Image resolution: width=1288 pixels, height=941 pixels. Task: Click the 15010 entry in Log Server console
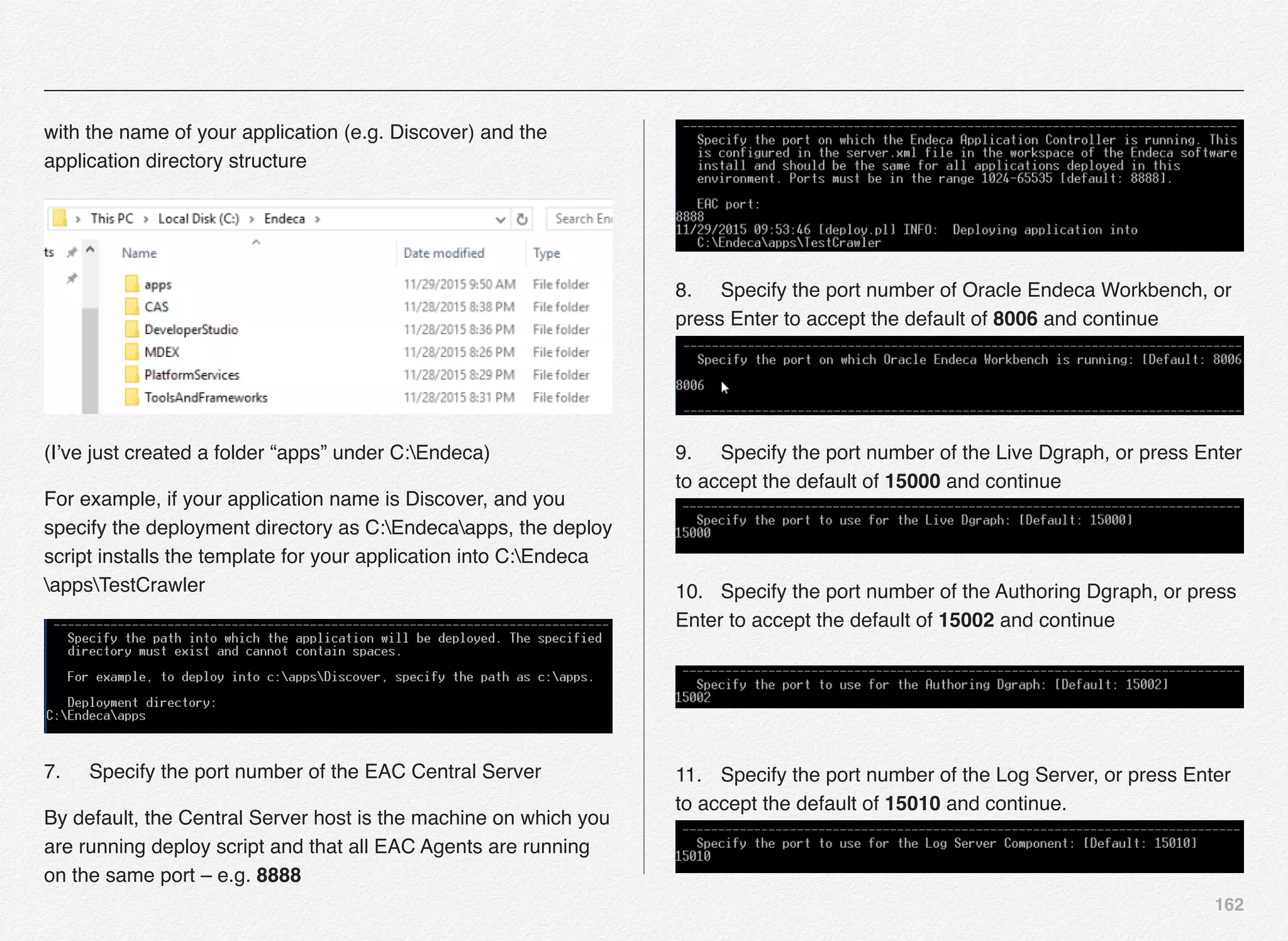point(693,856)
